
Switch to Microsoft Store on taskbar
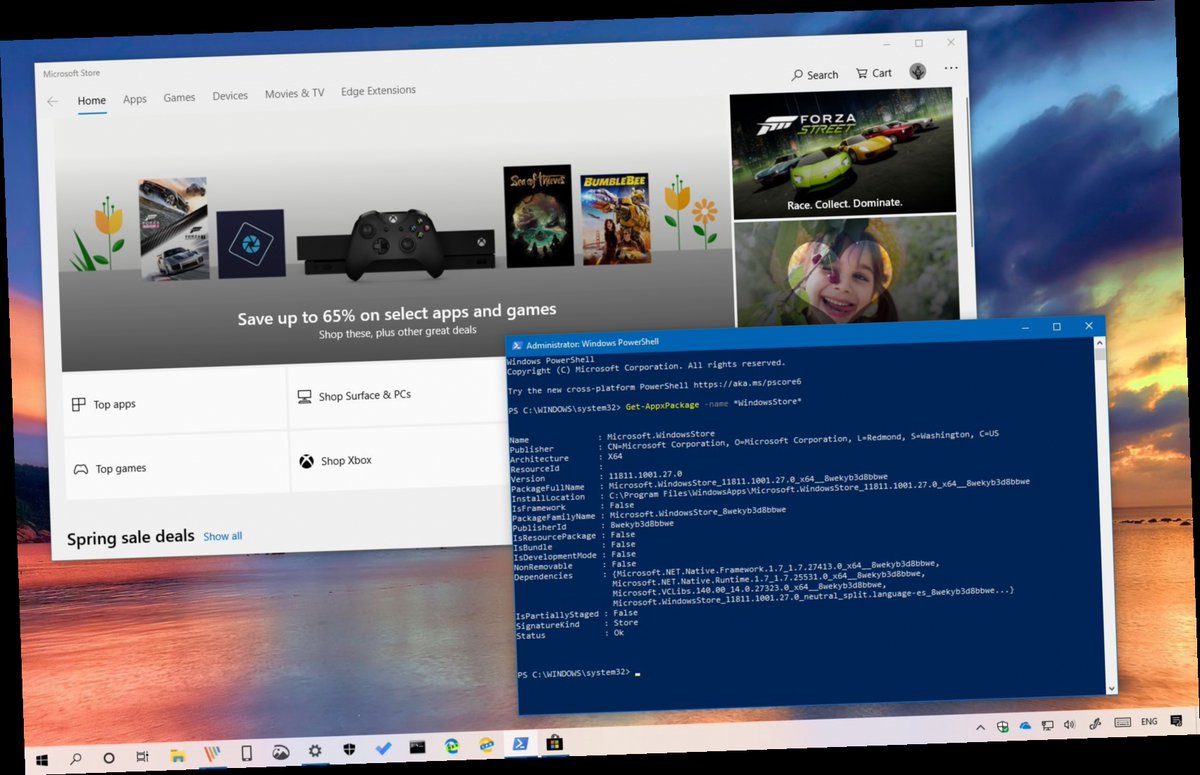(553, 743)
